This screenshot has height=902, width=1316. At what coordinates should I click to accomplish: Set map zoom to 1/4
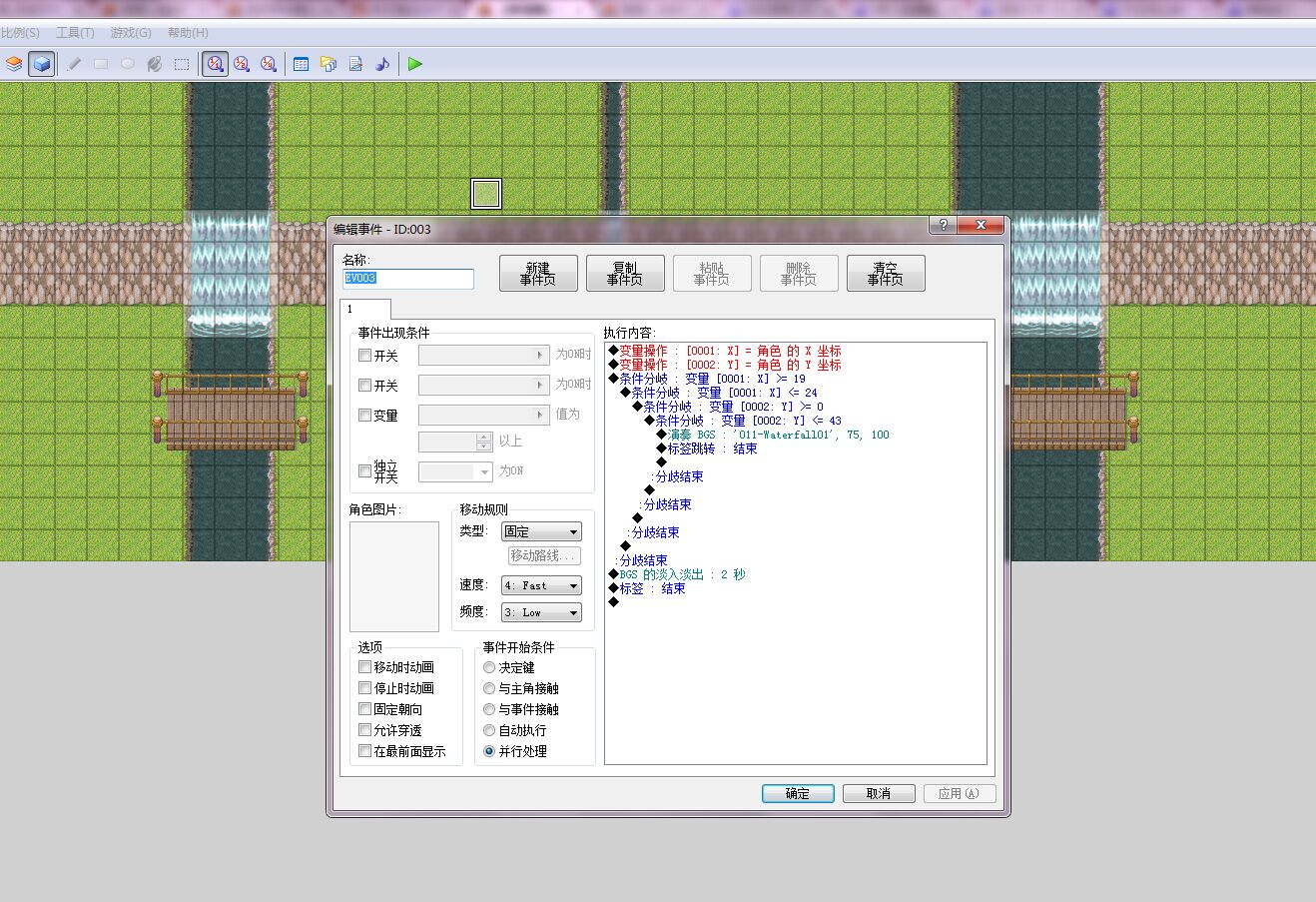pyautogui.click(x=269, y=64)
